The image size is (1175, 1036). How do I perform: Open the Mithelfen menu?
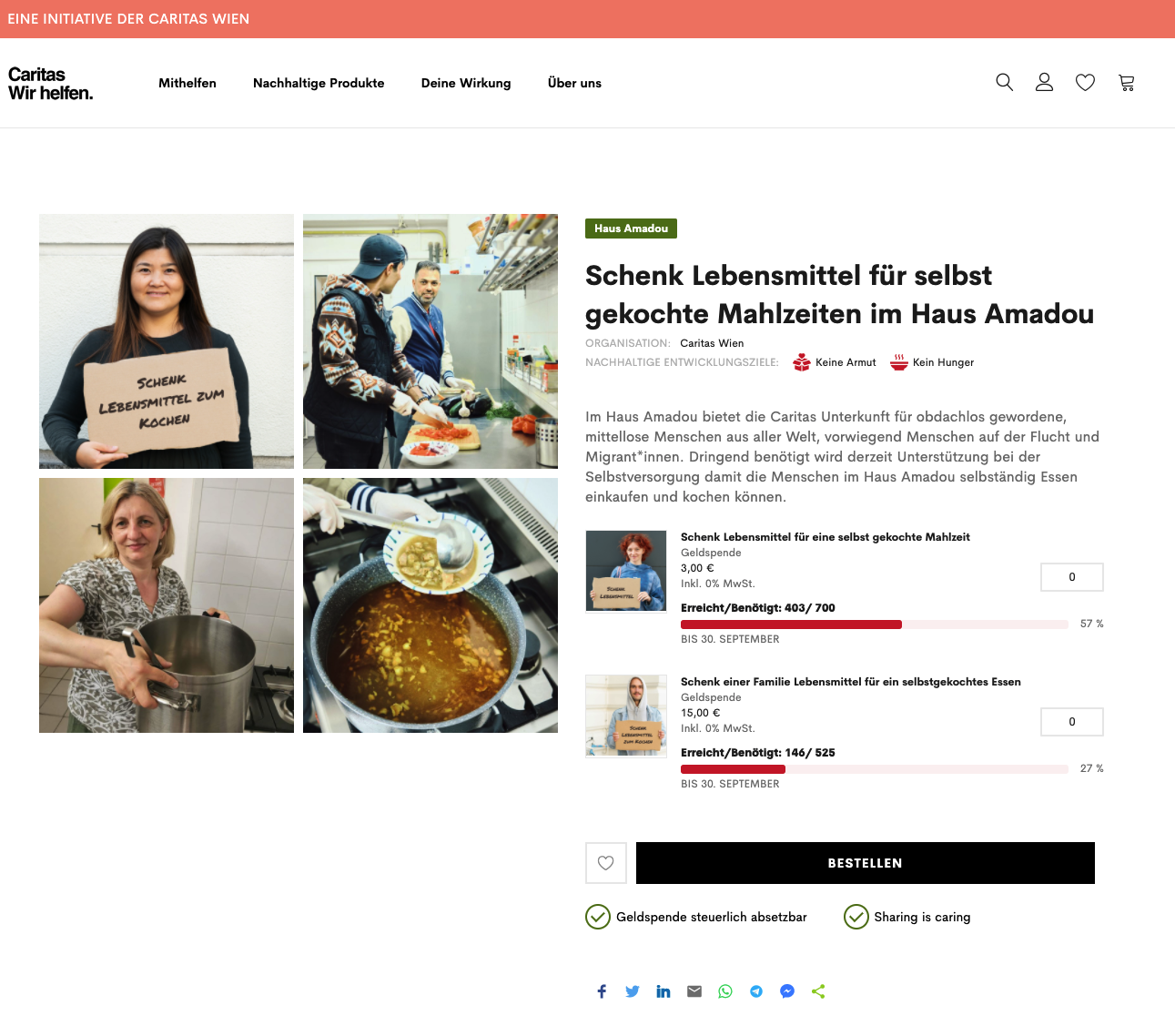point(187,83)
